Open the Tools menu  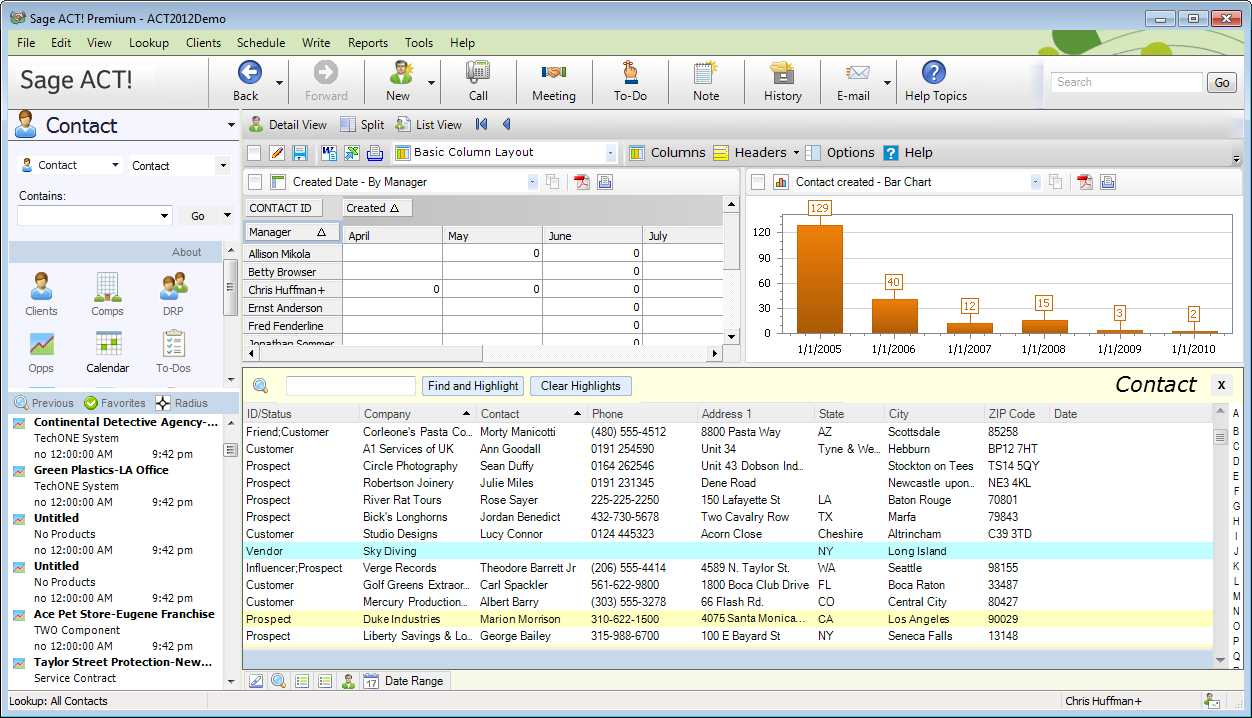tap(419, 43)
